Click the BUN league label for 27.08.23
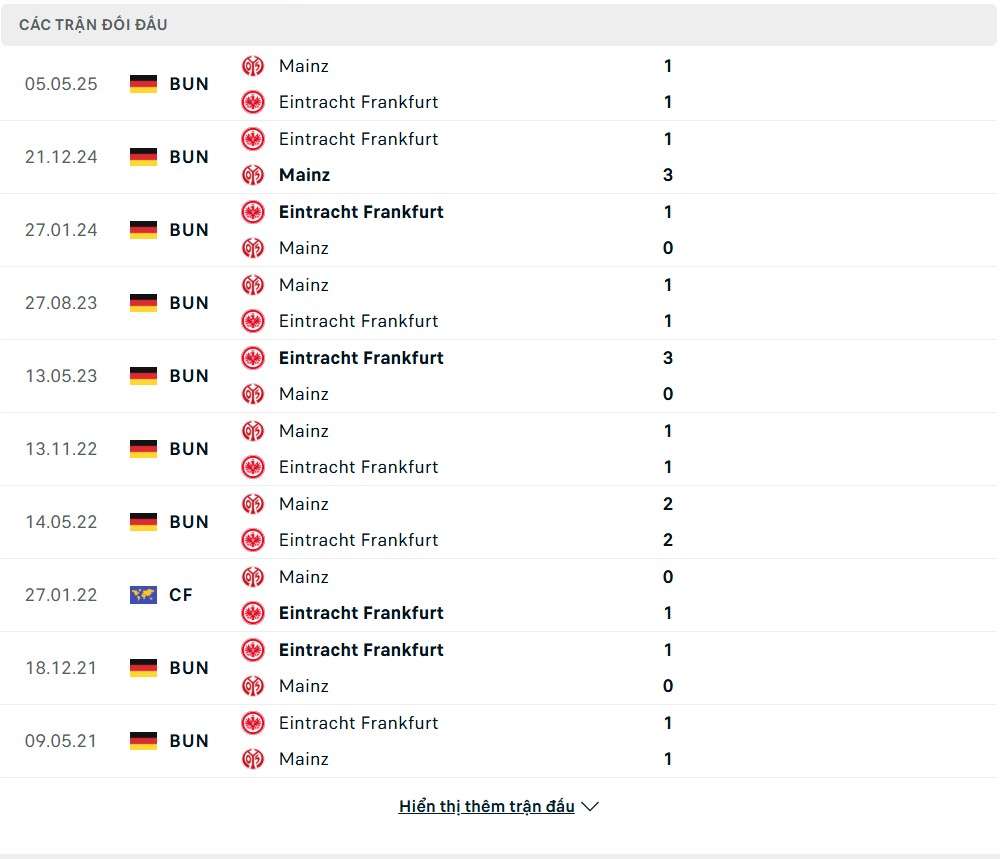This screenshot has width=1000, height=859. (x=189, y=303)
